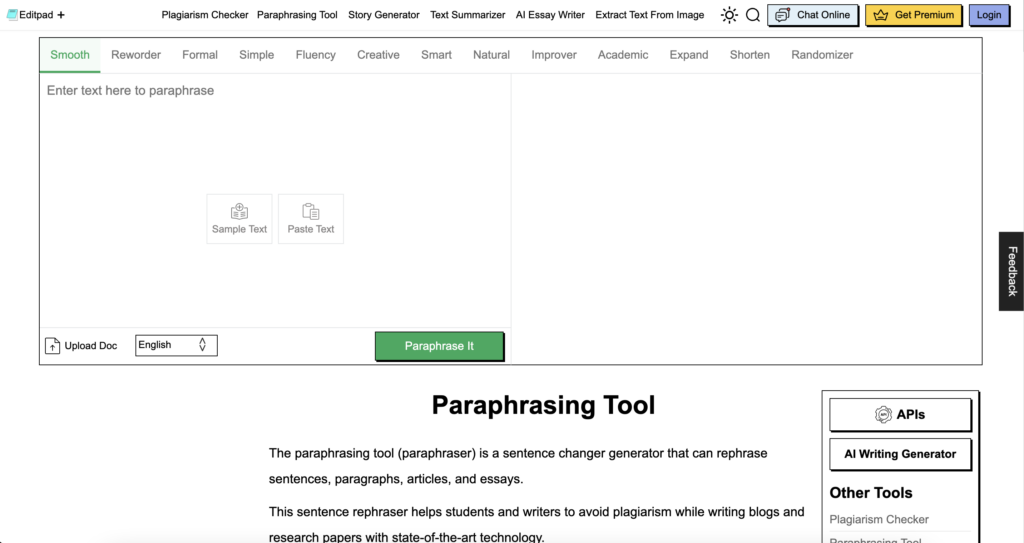Screen dimensions: 1024x543
Task: Insert Sample Text using its icon button
Action: [x=239, y=219]
